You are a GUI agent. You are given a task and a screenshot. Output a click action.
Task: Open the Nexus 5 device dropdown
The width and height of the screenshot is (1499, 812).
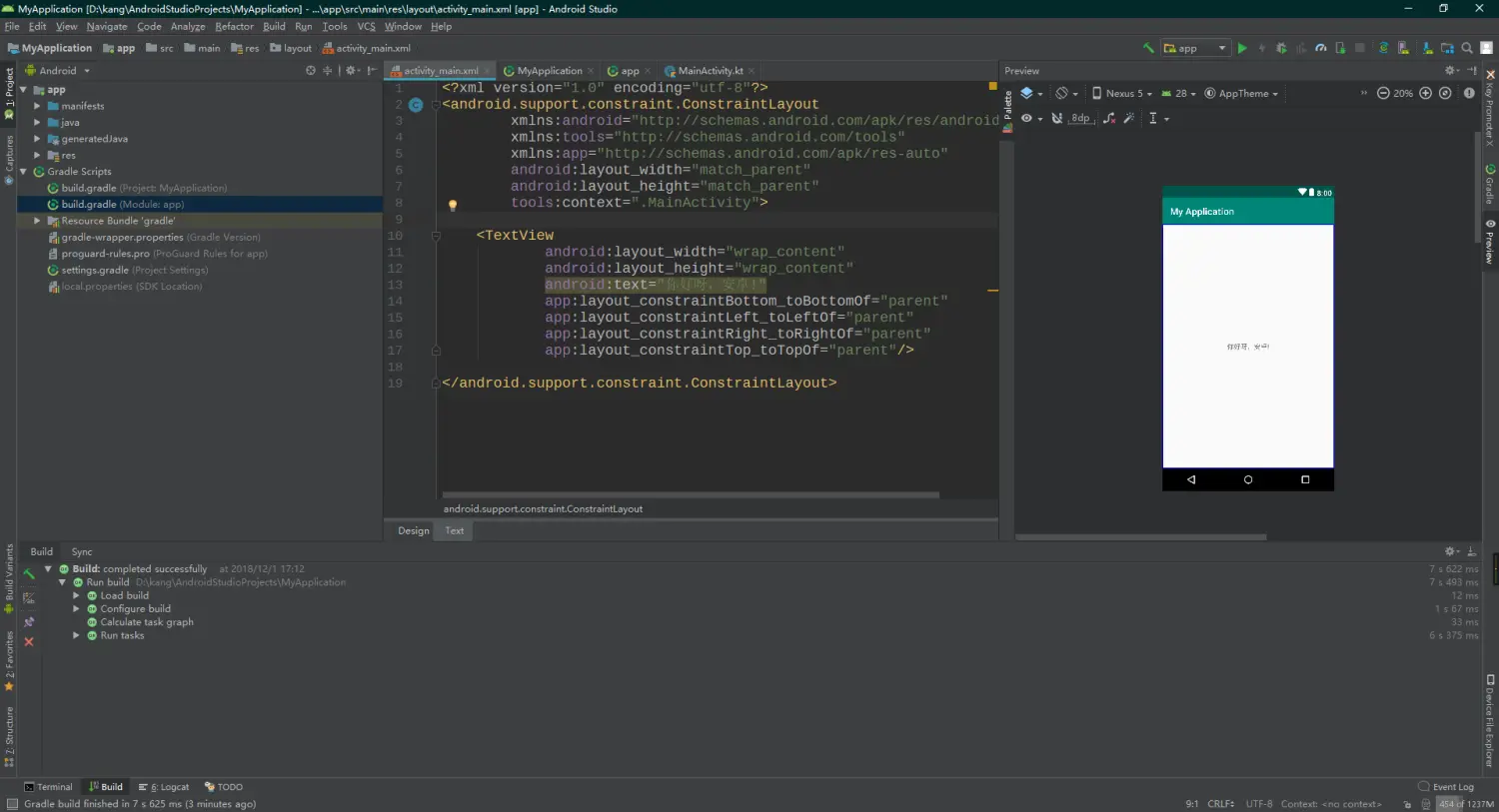1122,93
